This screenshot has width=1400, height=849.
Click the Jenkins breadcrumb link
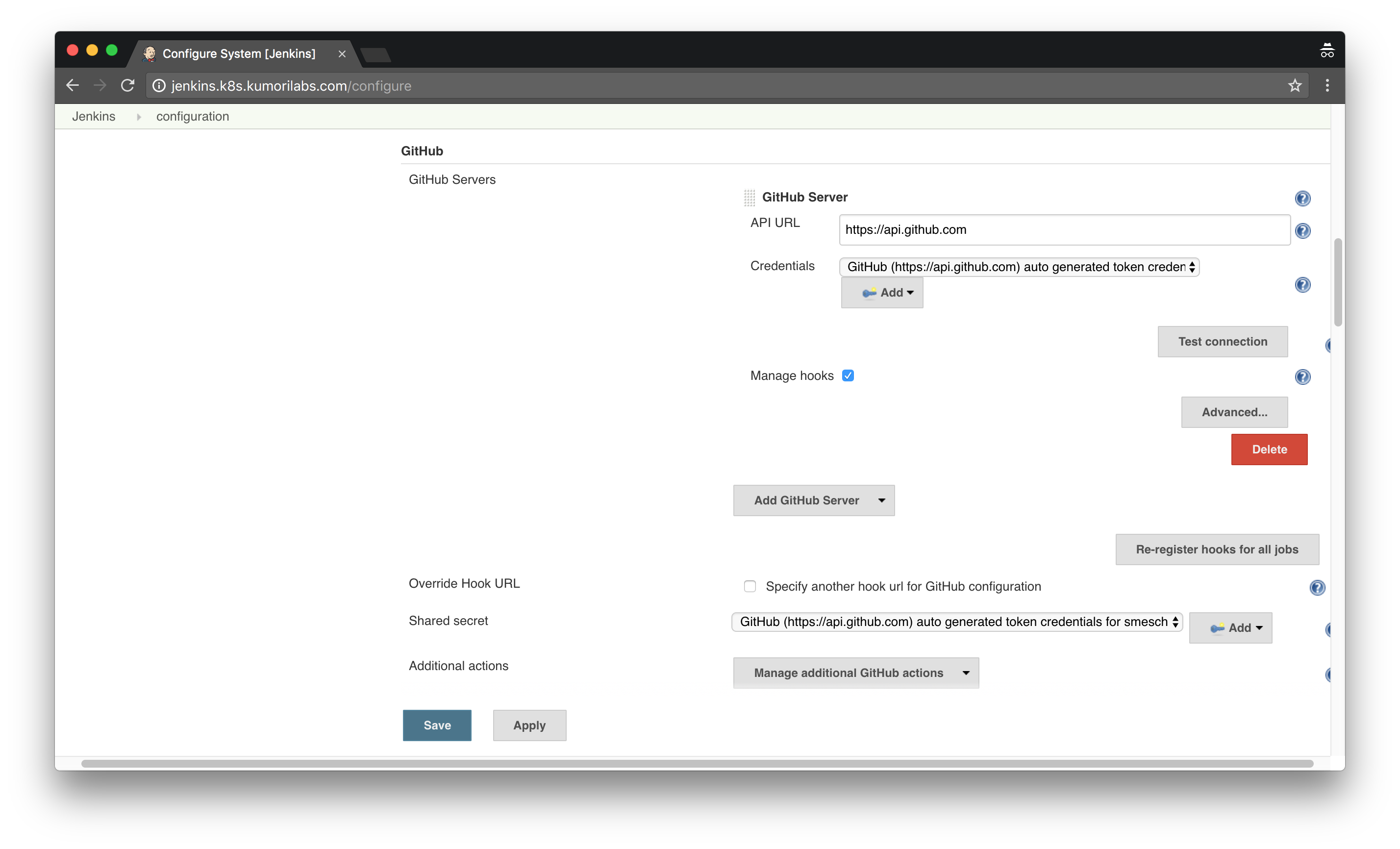point(93,117)
